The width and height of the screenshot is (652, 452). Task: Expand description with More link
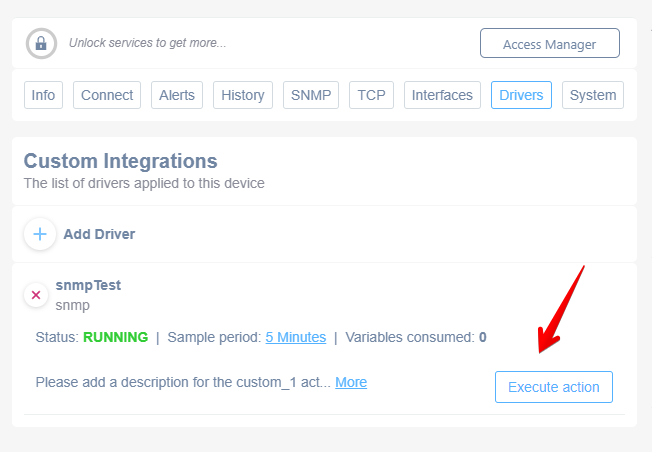[x=351, y=382]
